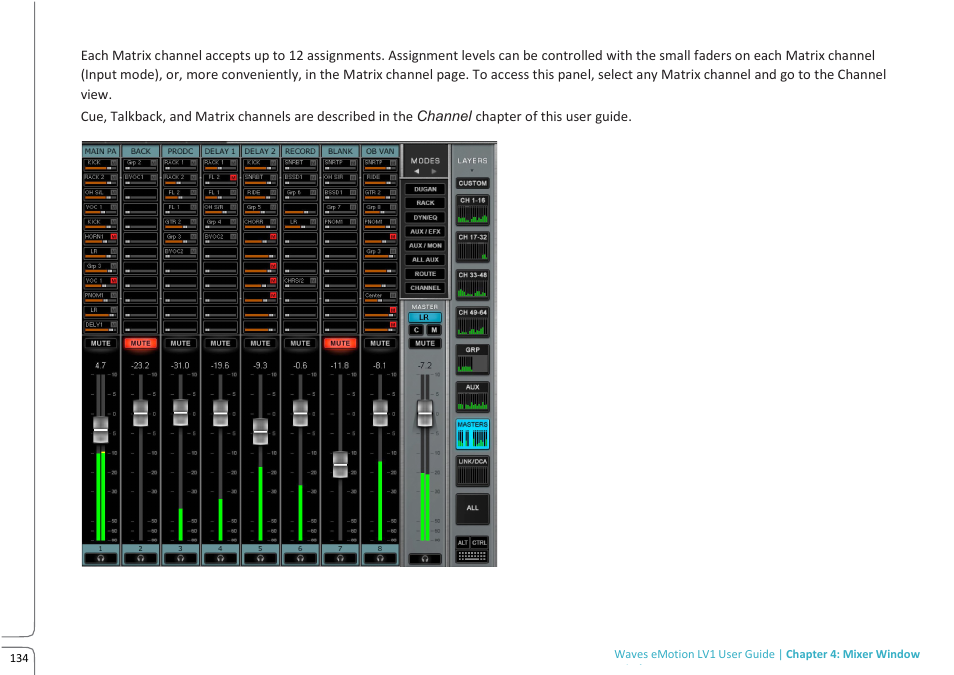Click the cue headphone icon under channel 4
Screen dimensions: 954x675
coord(220,558)
